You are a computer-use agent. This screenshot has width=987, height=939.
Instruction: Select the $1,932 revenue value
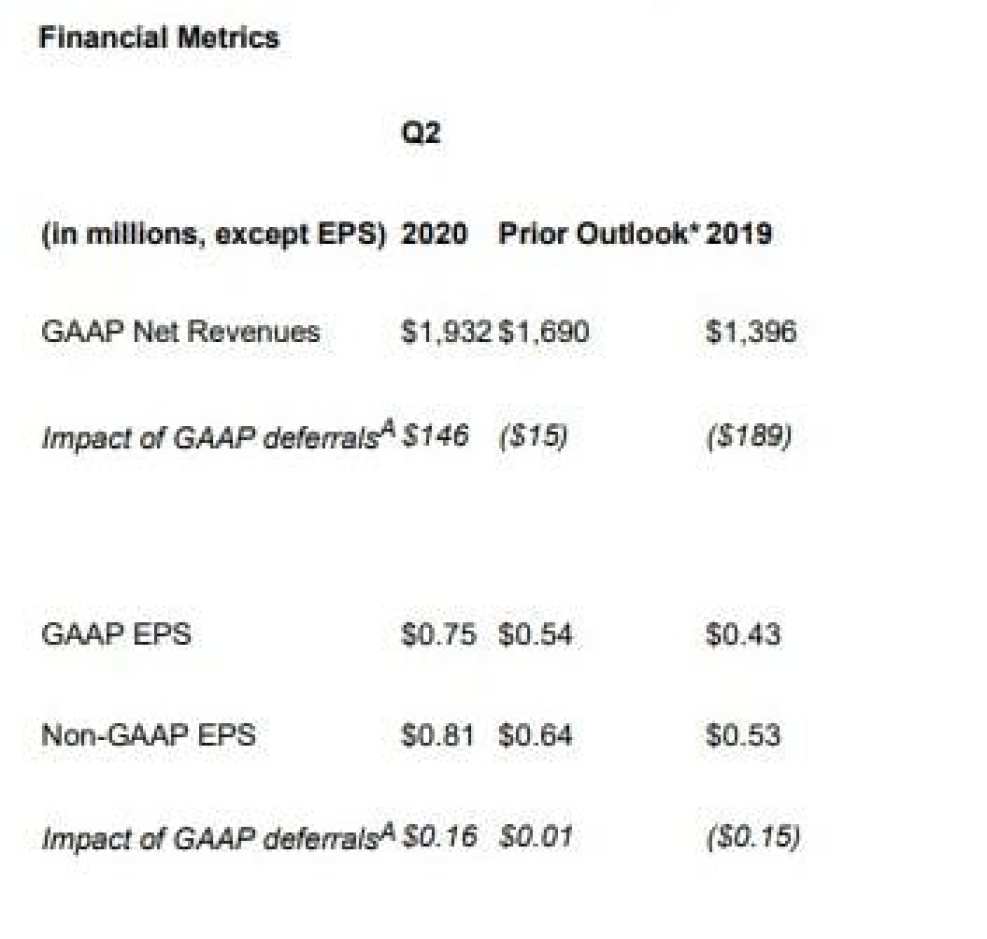pos(446,332)
